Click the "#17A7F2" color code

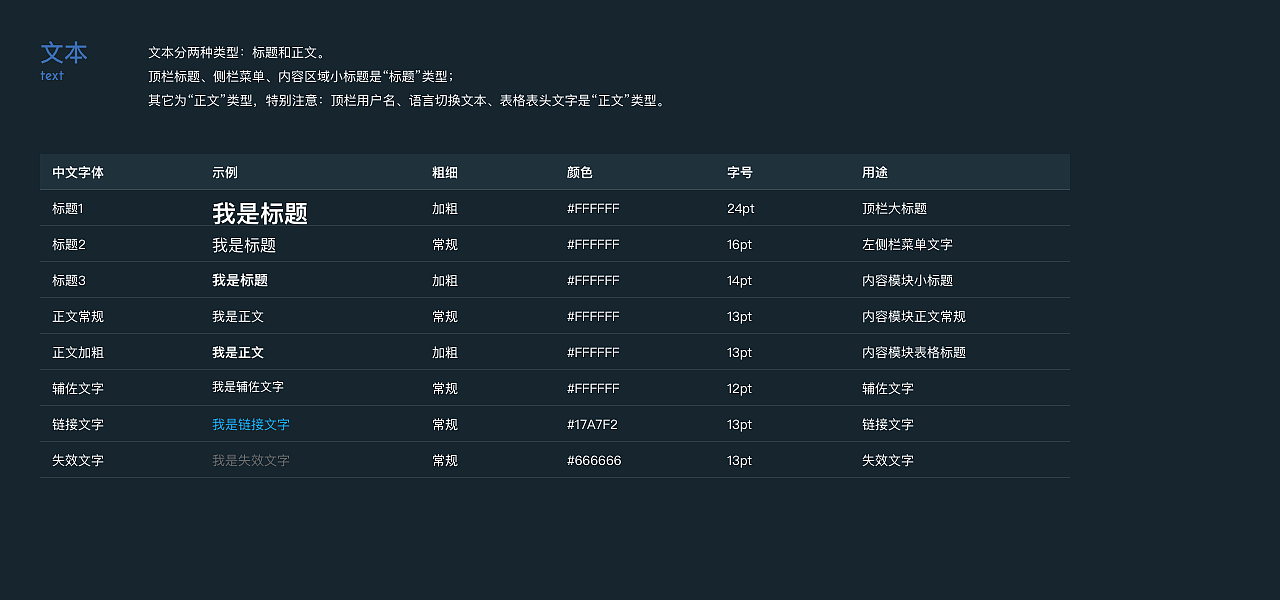(592, 425)
